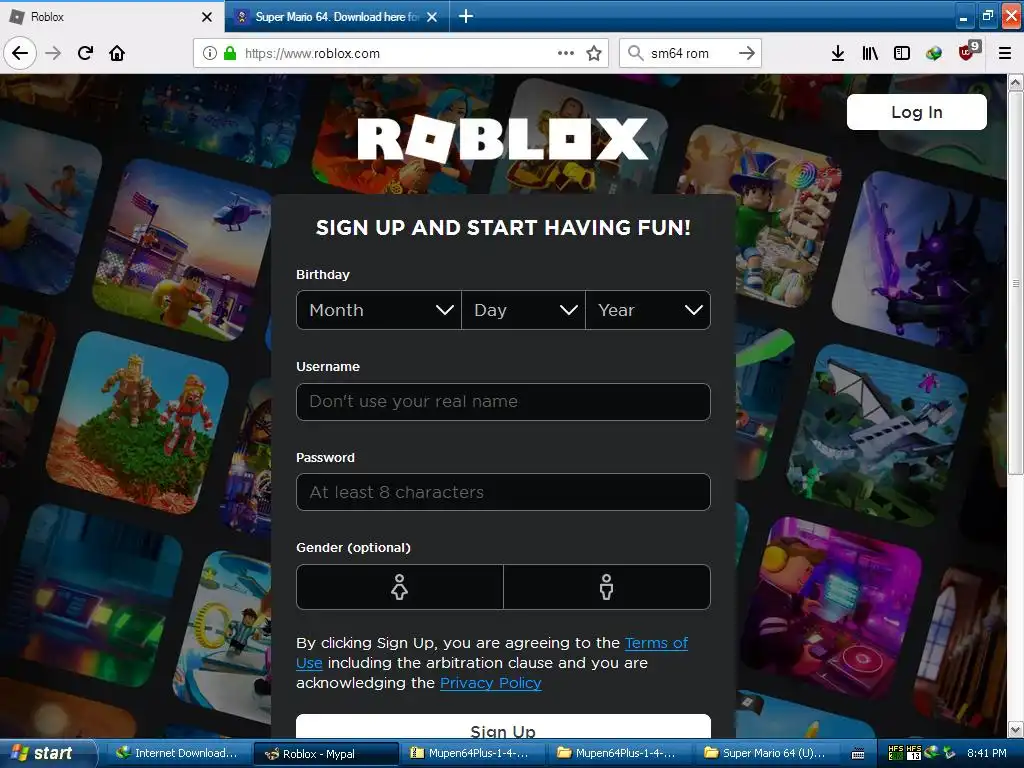Click the Roblox logo
The width and height of the screenshot is (1024, 768).
[502, 138]
